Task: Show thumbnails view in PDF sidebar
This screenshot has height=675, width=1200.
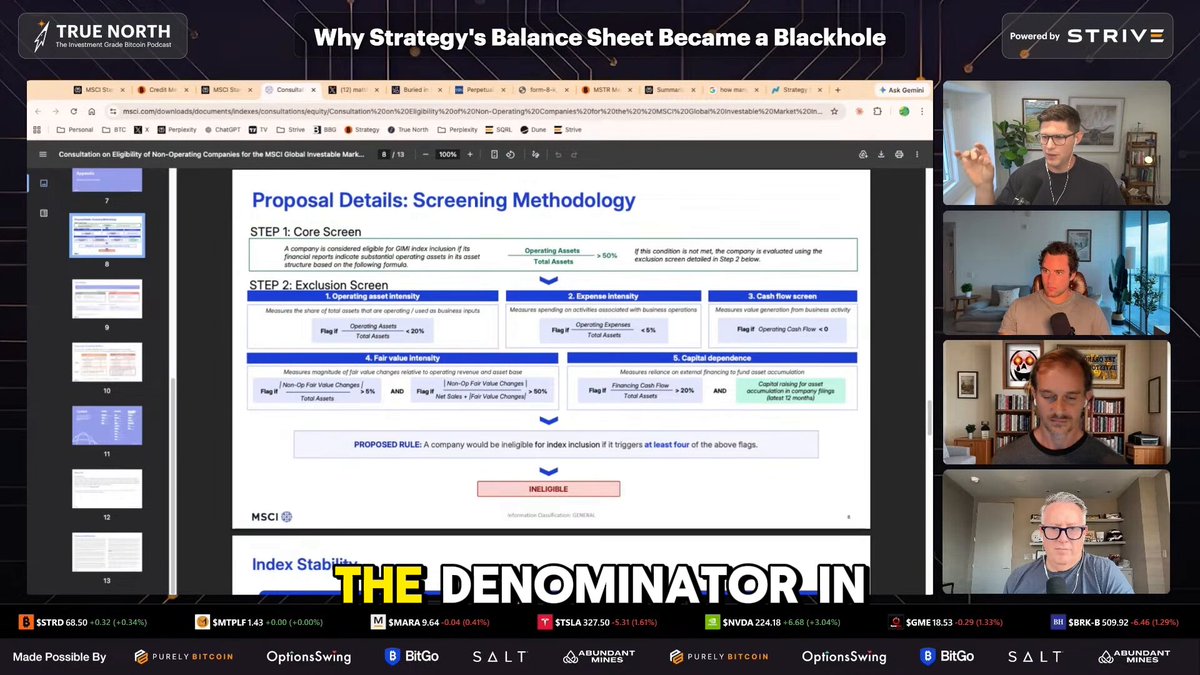Action: [43, 183]
